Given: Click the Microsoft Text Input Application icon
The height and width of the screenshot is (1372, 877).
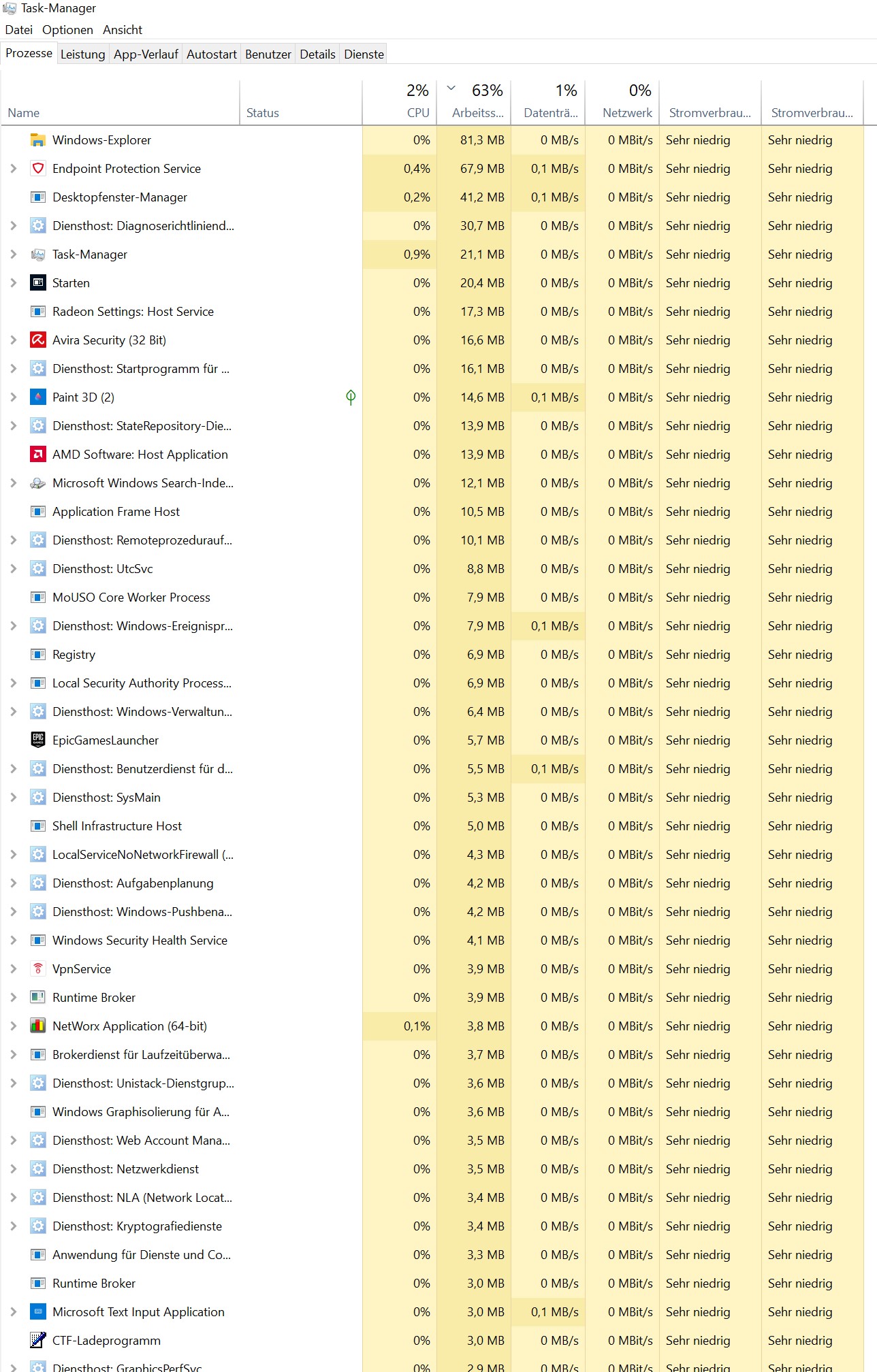Looking at the screenshot, I should click(38, 1312).
